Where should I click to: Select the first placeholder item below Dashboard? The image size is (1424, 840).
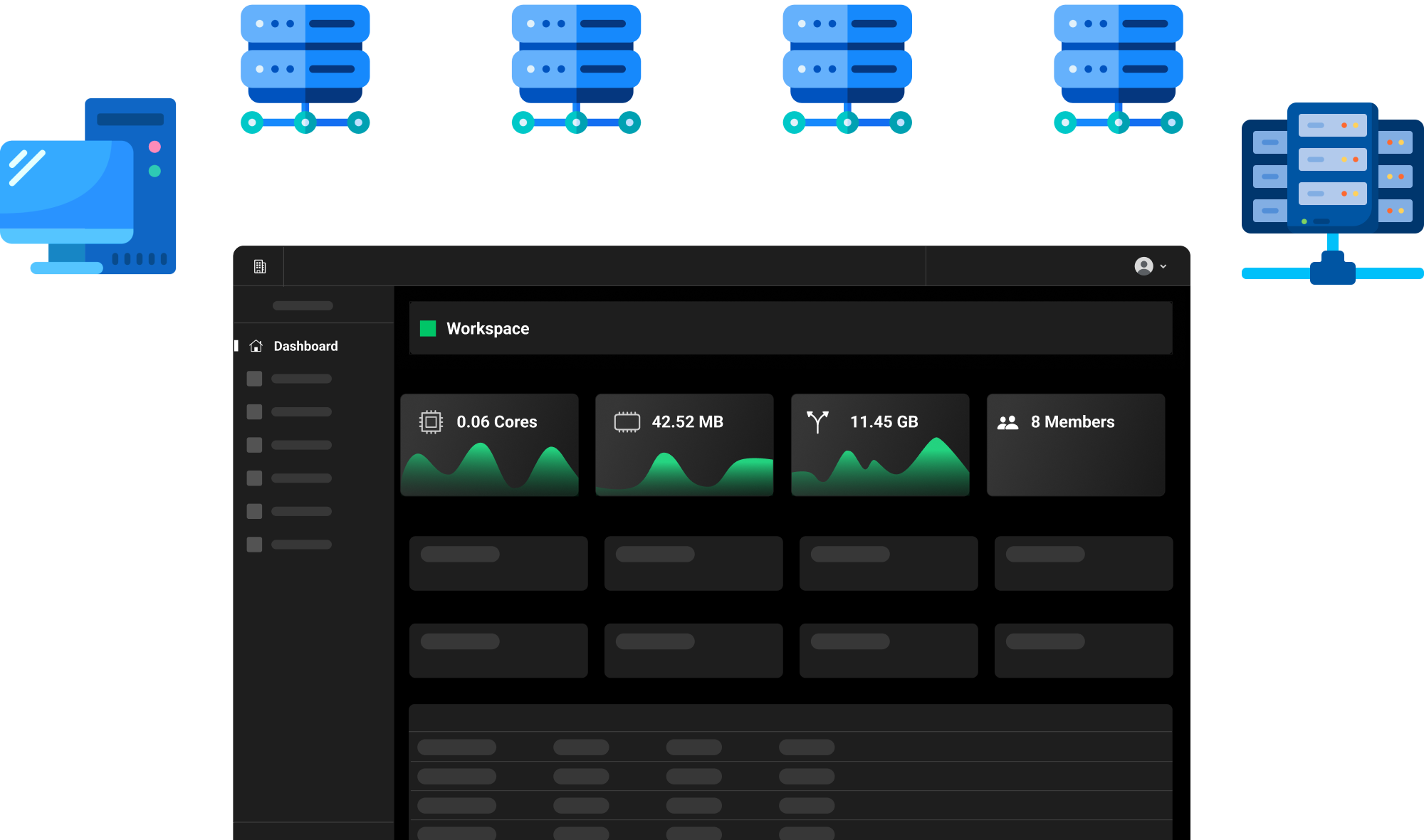(x=290, y=379)
